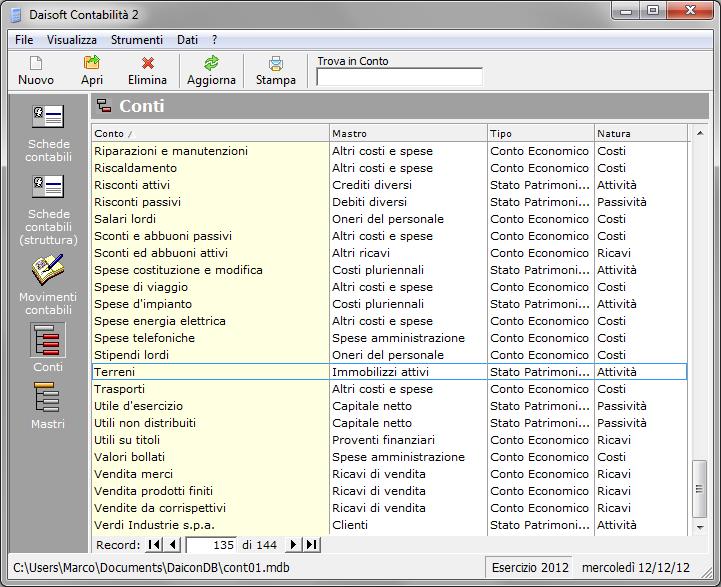Delete record using Elimina icon

click(148, 70)
